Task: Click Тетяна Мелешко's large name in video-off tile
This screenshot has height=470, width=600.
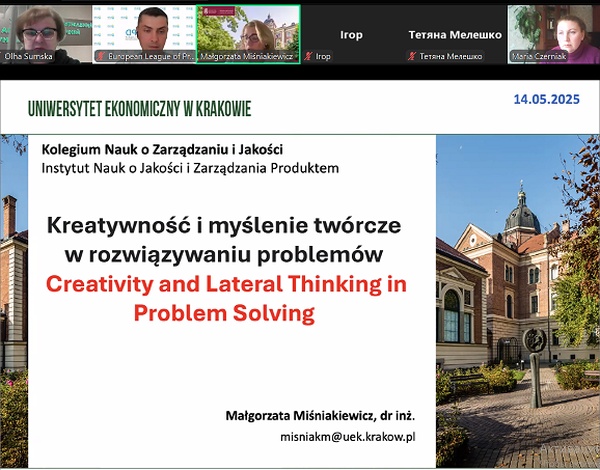Action: point(453,33)
